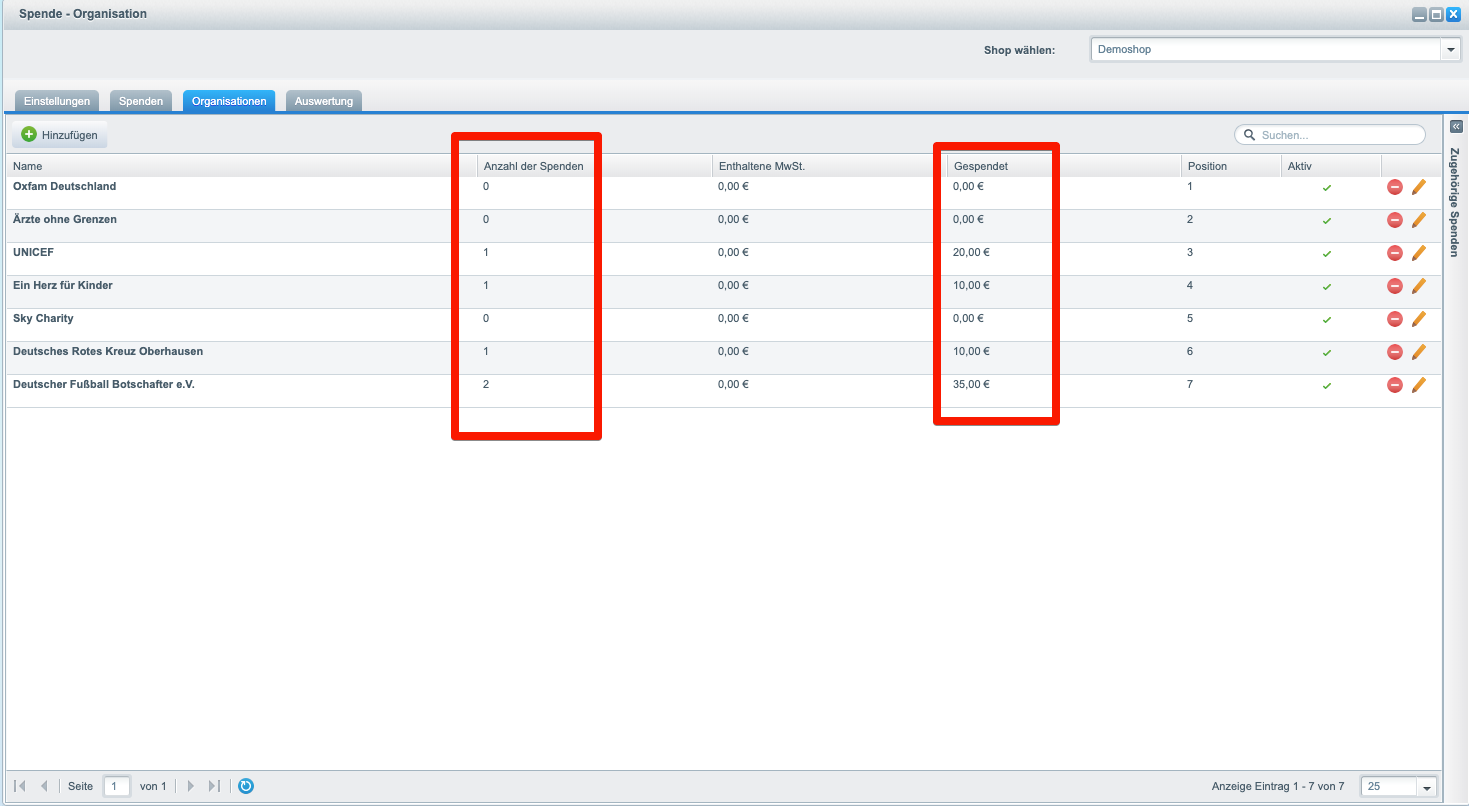The height and width of the screenshot is (806, 1469).
Task: Delete Ein Herz für Kinder row
Action: click(1394, 286)
